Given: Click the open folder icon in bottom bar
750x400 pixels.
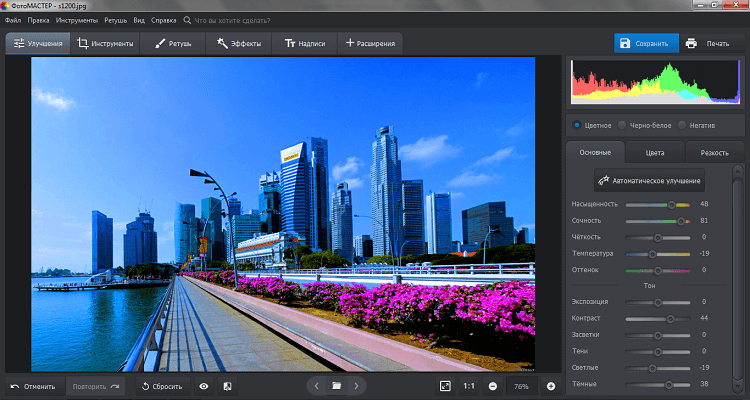Looking at the screenshot, I should point(336,385).
